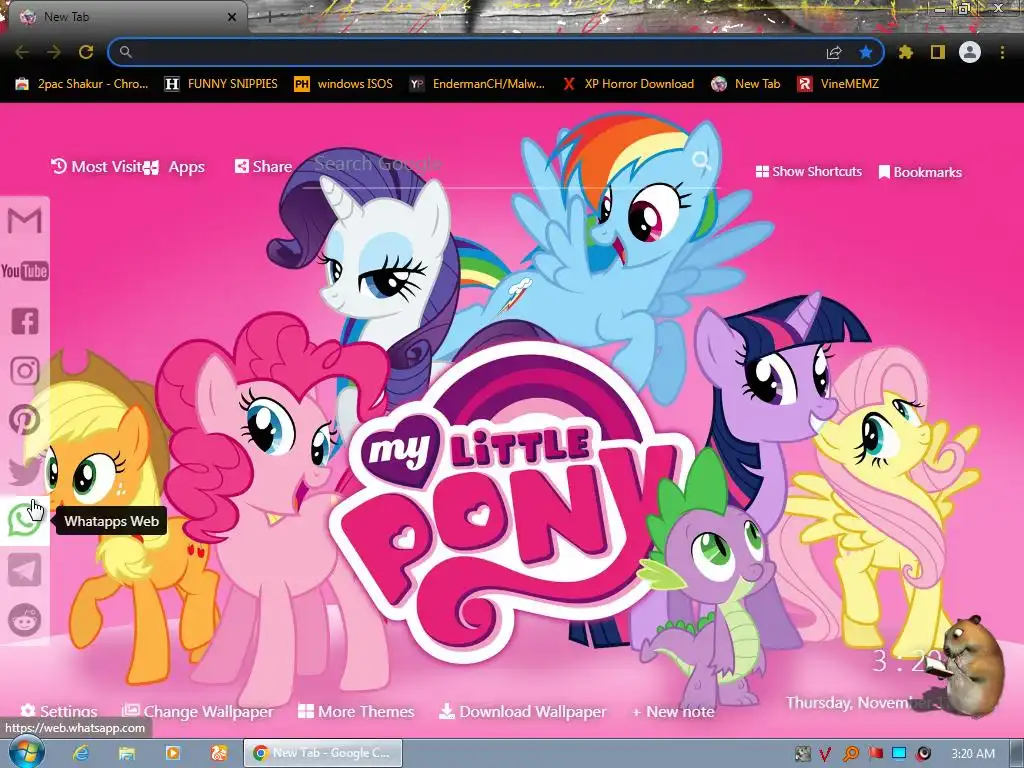Open the browser side panel
Screen dimensions: 1024x768
point(938,52)
